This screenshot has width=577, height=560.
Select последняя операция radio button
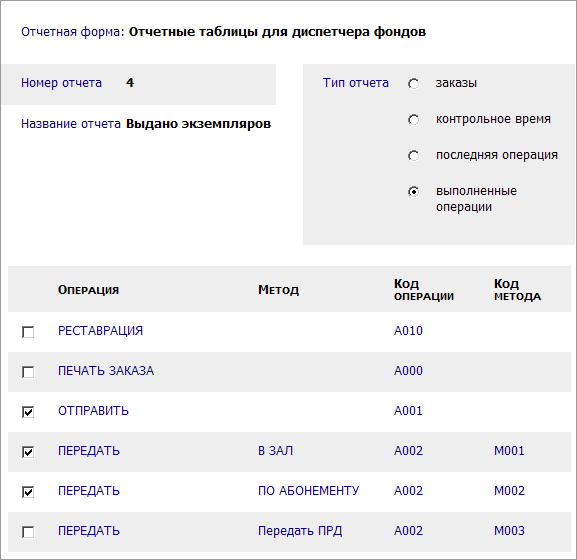pos(413,155)
